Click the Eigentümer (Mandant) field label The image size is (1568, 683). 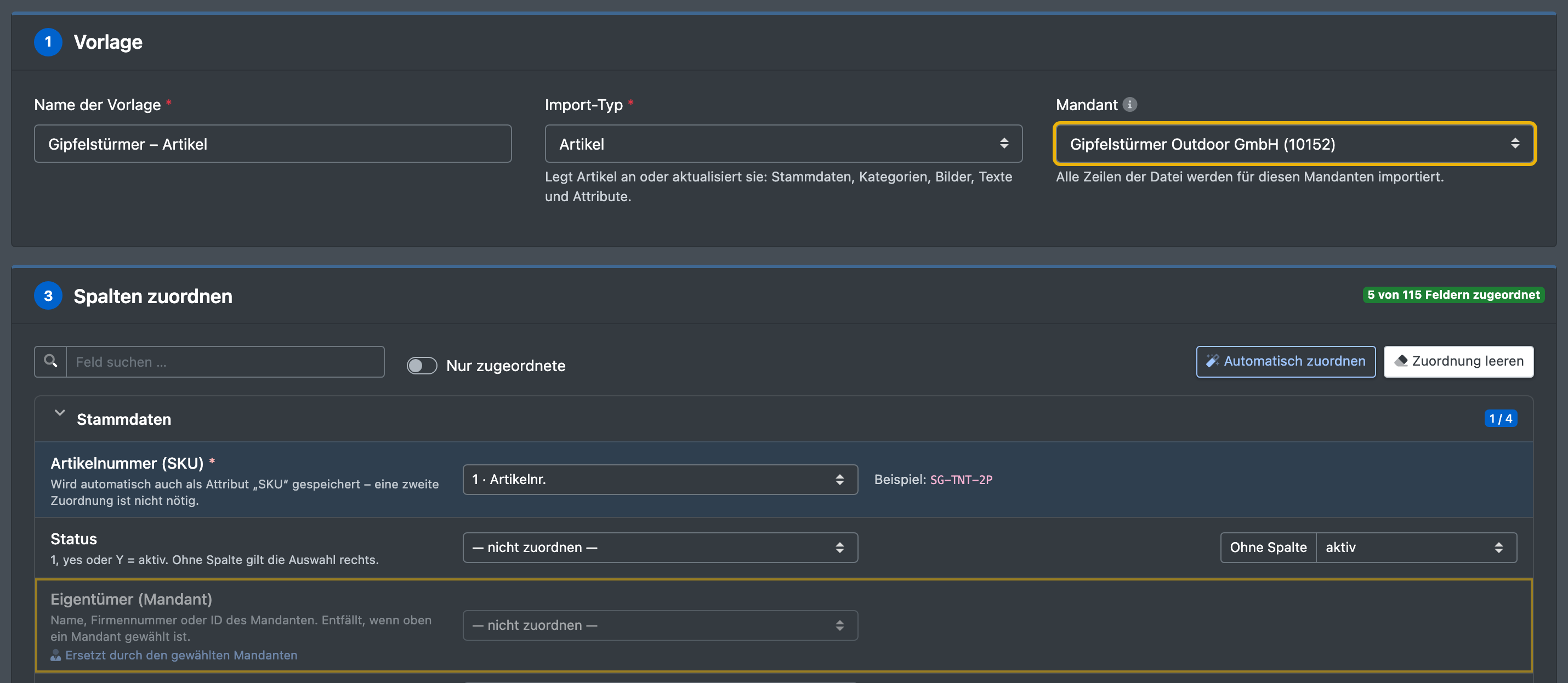pos(132,599)
